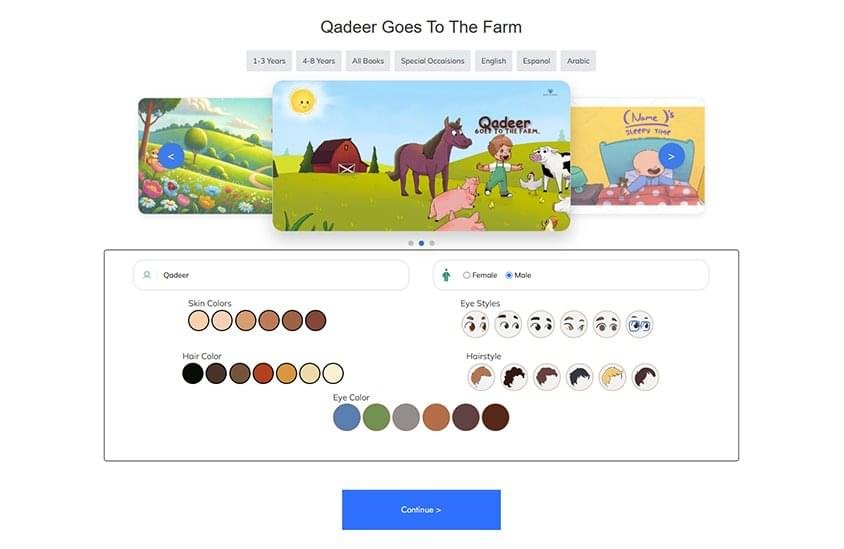The height and width of the screenshot is (549, 844).
Task: Select the Male radio button
Action: coord(509,275)
